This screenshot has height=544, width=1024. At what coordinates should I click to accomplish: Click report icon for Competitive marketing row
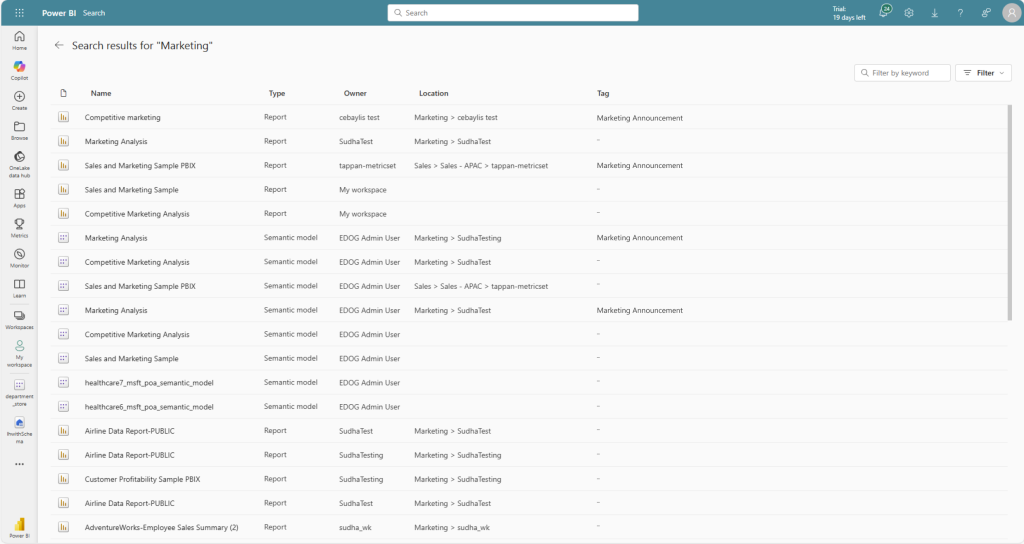tap(63, 117)
